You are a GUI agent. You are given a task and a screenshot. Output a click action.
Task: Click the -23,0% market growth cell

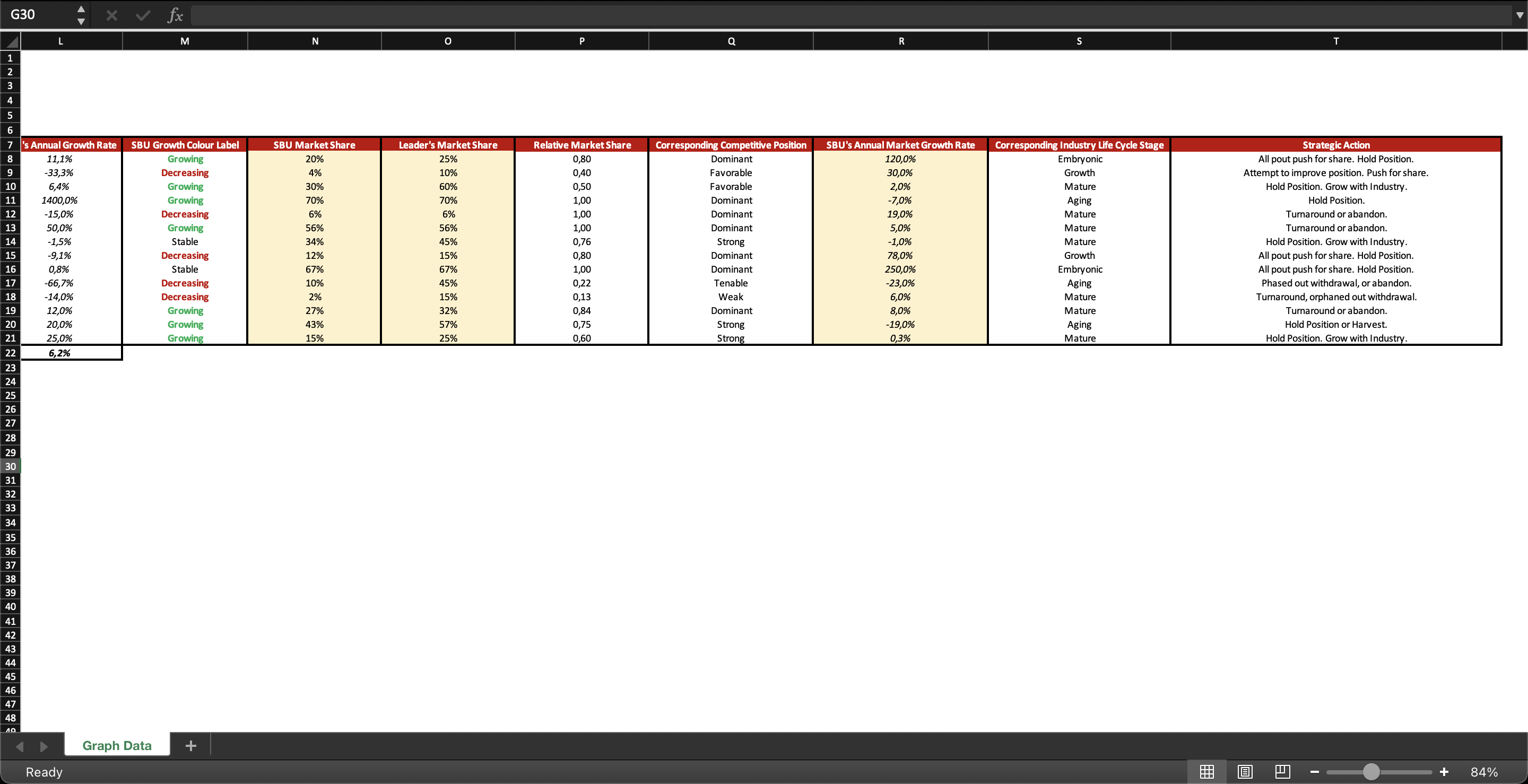point(900,283)
